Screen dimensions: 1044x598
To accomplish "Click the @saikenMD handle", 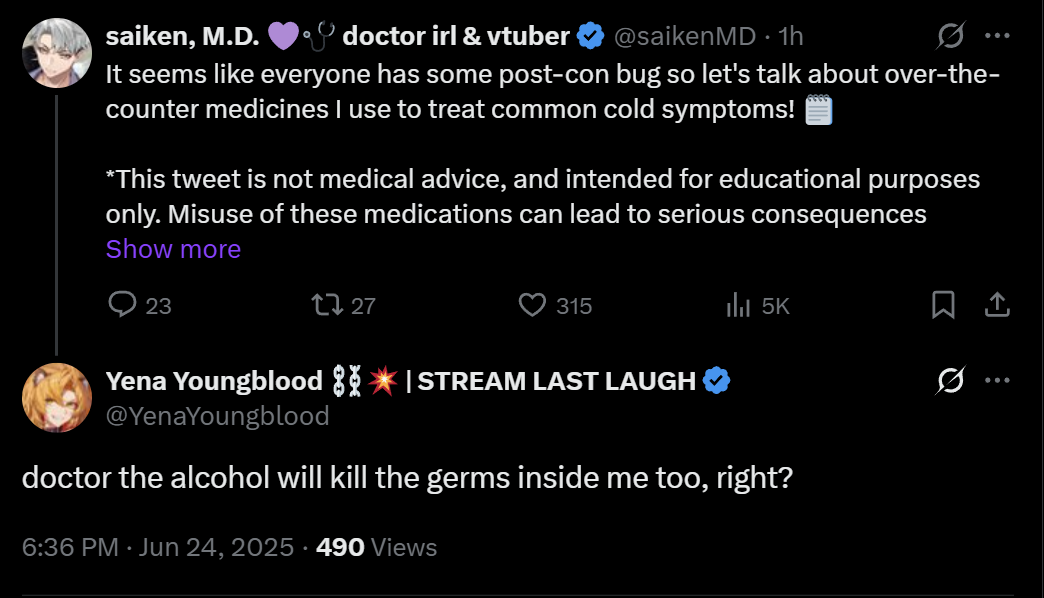I will [x=683, y=37].
